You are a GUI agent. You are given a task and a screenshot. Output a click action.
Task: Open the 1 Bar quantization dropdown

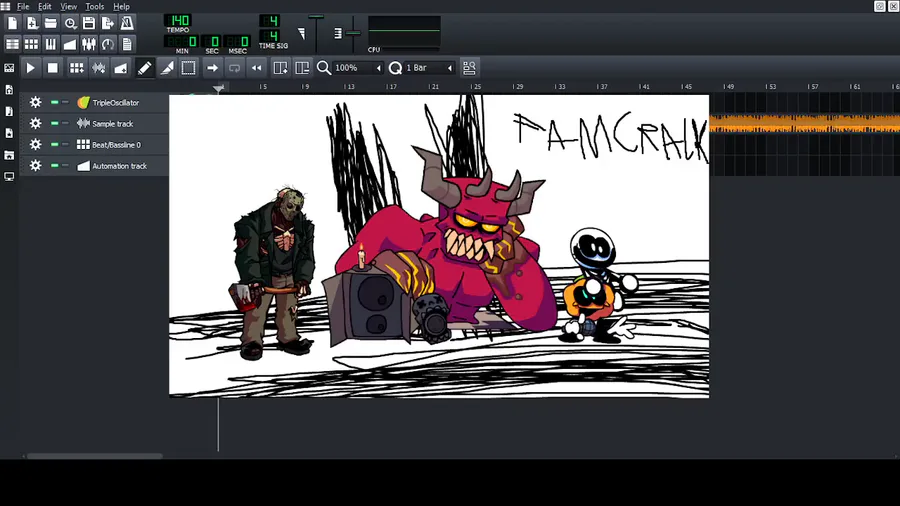point(429,68)
